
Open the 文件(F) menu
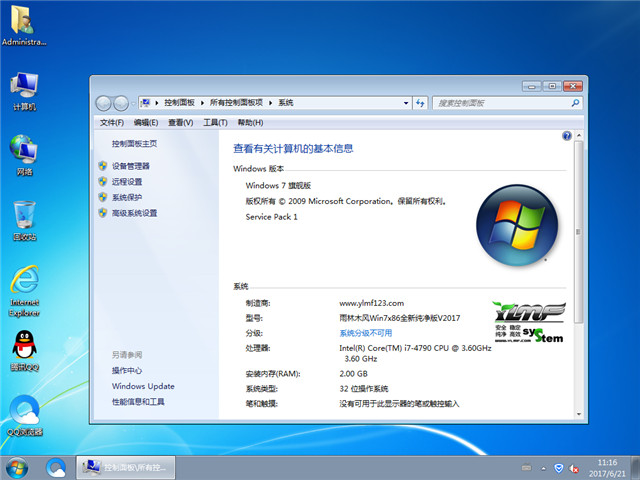coord(112,122)
